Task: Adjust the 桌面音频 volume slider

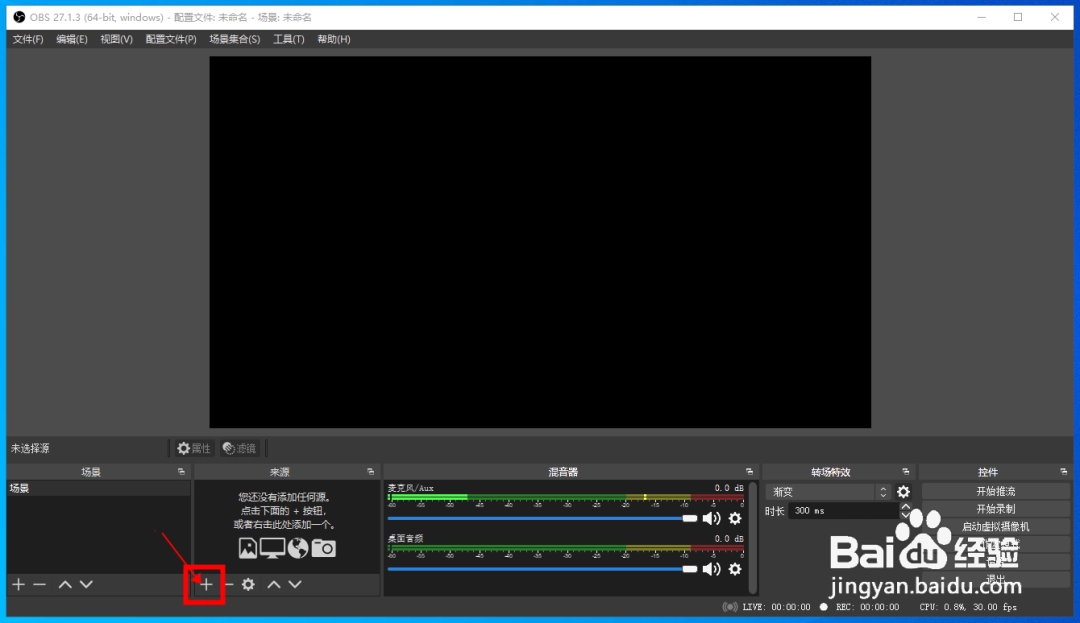Action: point(543,569)
